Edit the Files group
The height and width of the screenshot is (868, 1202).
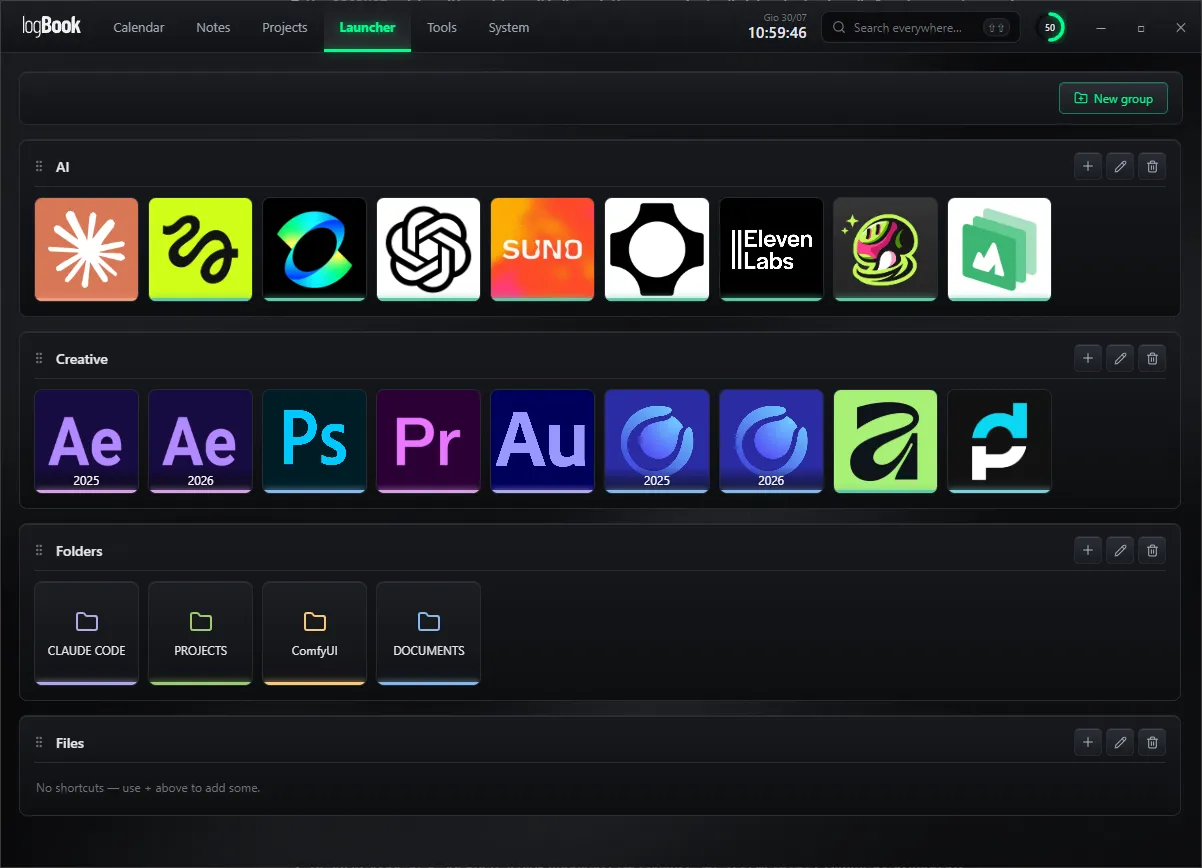click(x=1121, y=742)
